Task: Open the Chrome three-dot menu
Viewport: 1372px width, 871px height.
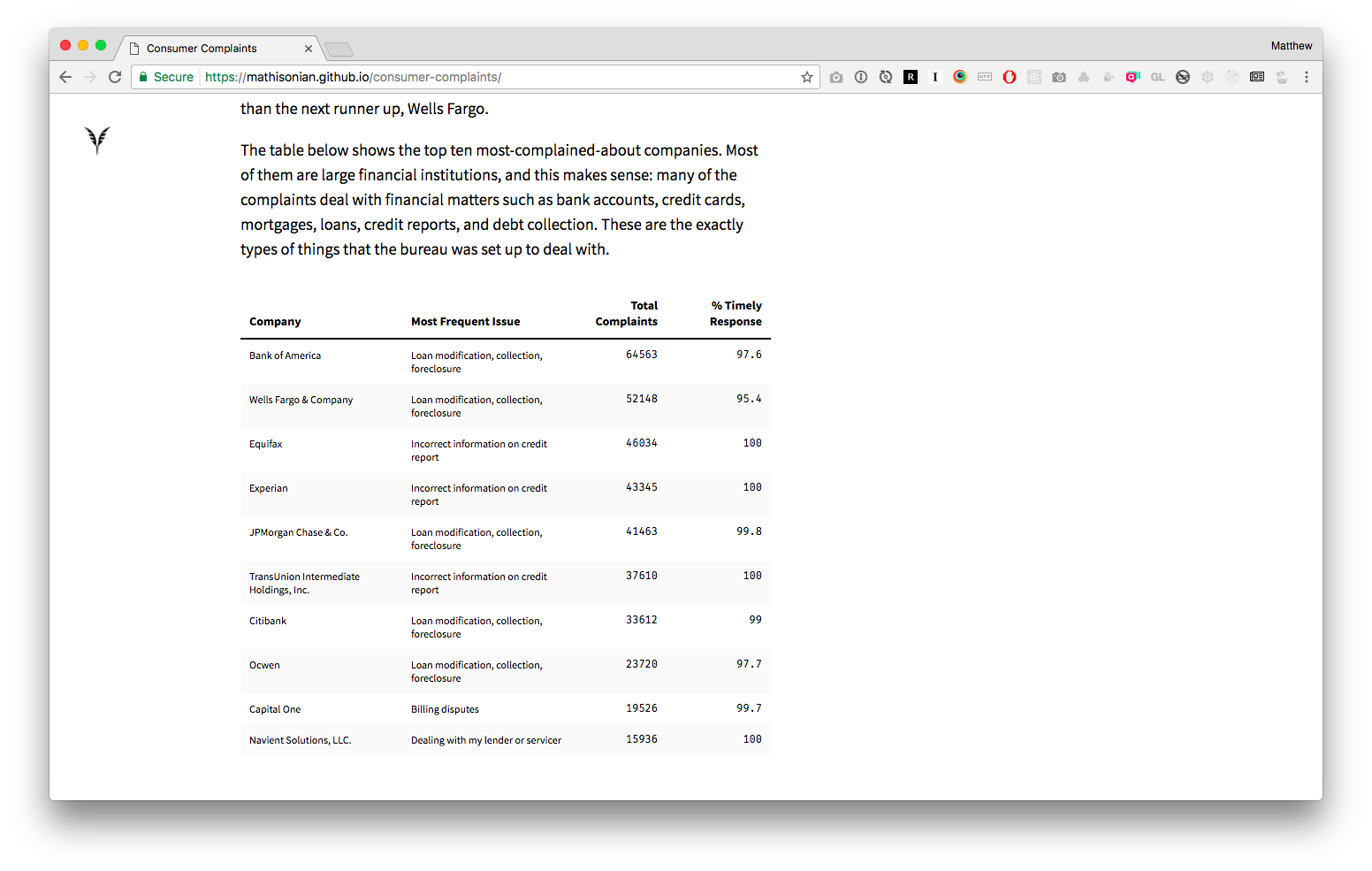Action: tap(1307, 77)
